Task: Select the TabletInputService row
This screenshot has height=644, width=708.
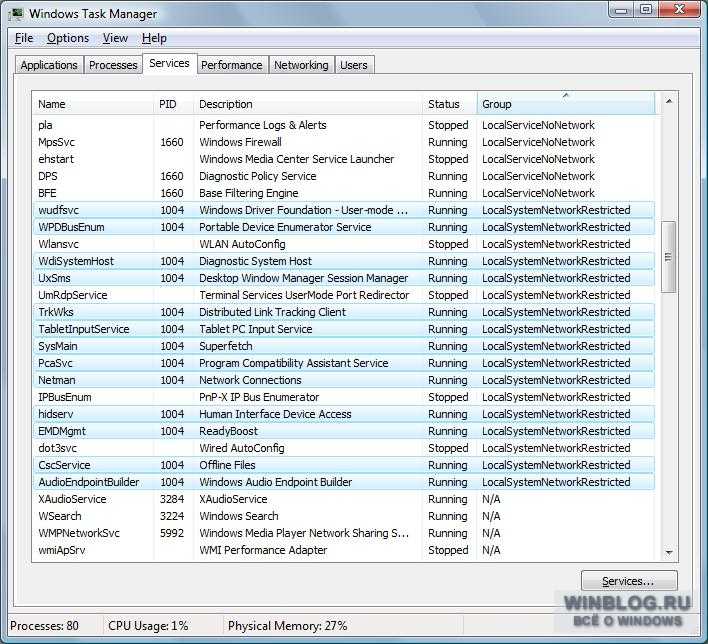Action: [343, 329]
